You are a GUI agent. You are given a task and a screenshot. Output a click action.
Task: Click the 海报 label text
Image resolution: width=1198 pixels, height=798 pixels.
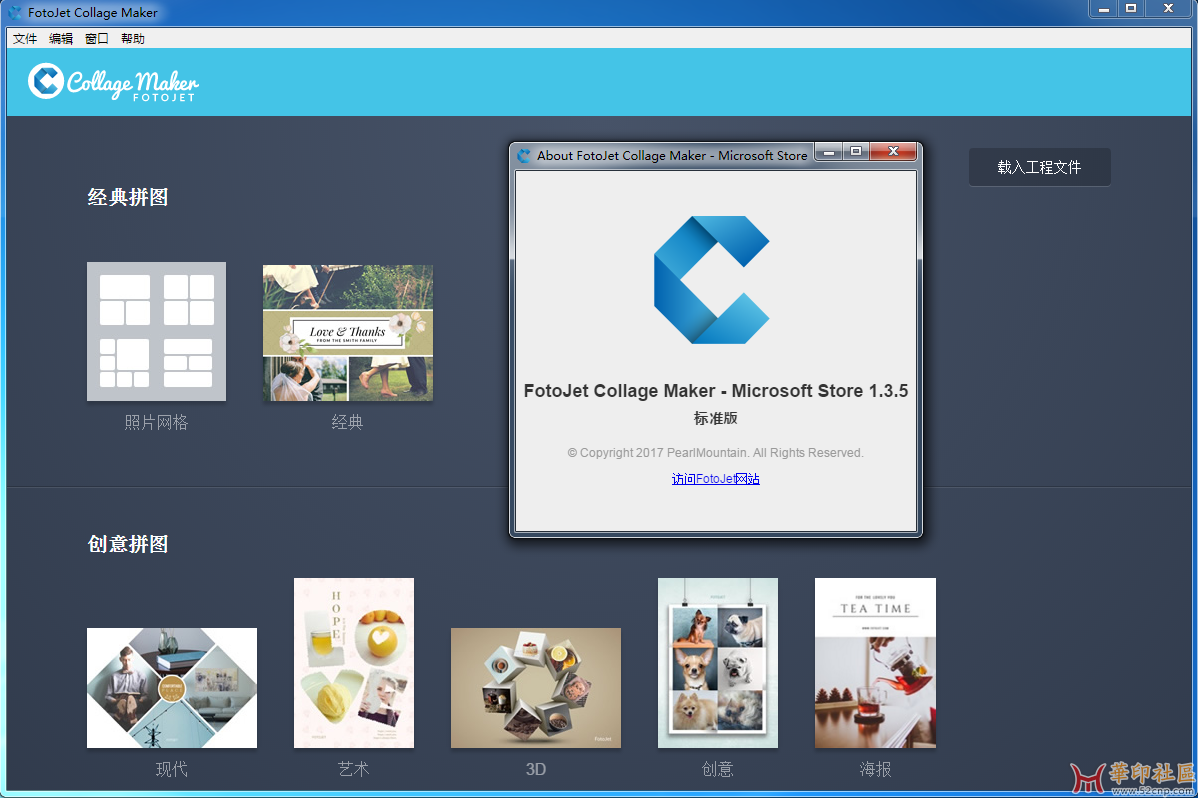click(875, 769)
